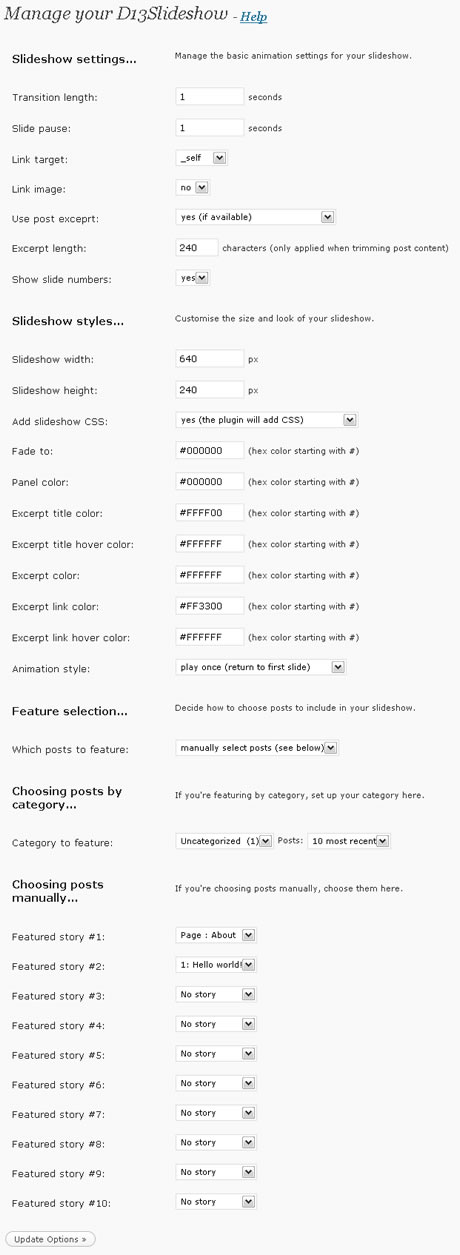
Task: Open the Help link in the header
Action: click(x=253, y=17)
